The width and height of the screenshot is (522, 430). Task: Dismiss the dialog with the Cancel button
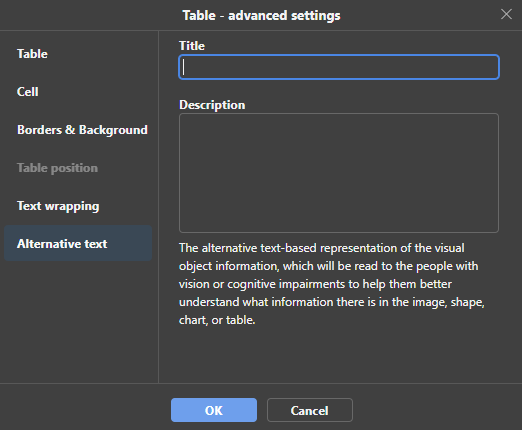[310, 410]
